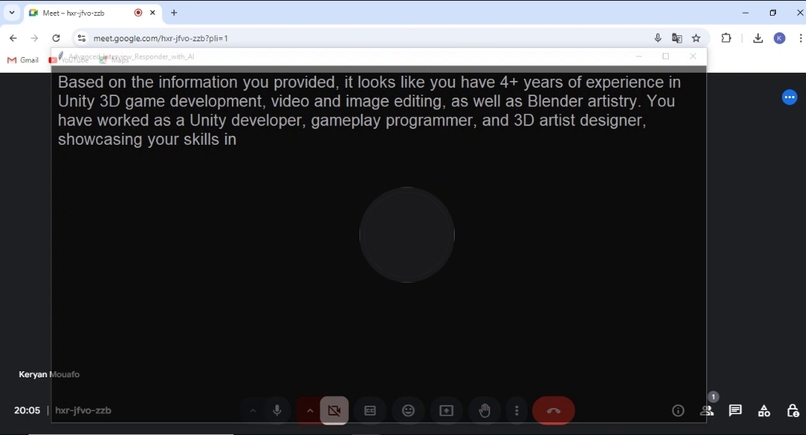Click the blue more options bubble
The width and height of the screenshot is (806, 435).
[x=790, y=97]
